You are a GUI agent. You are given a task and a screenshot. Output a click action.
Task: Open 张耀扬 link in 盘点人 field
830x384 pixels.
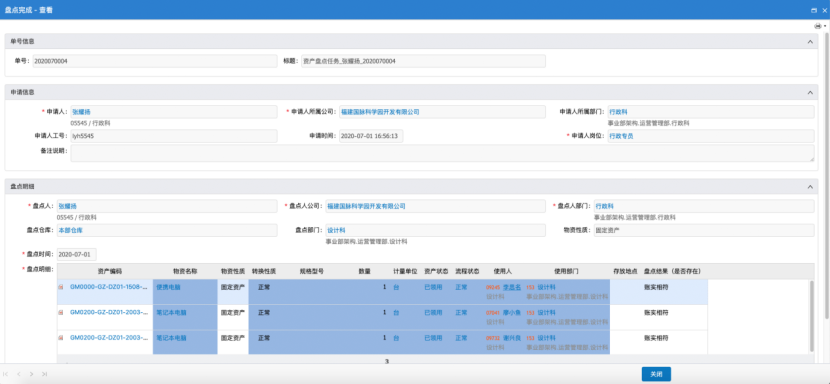click(68, 206)
